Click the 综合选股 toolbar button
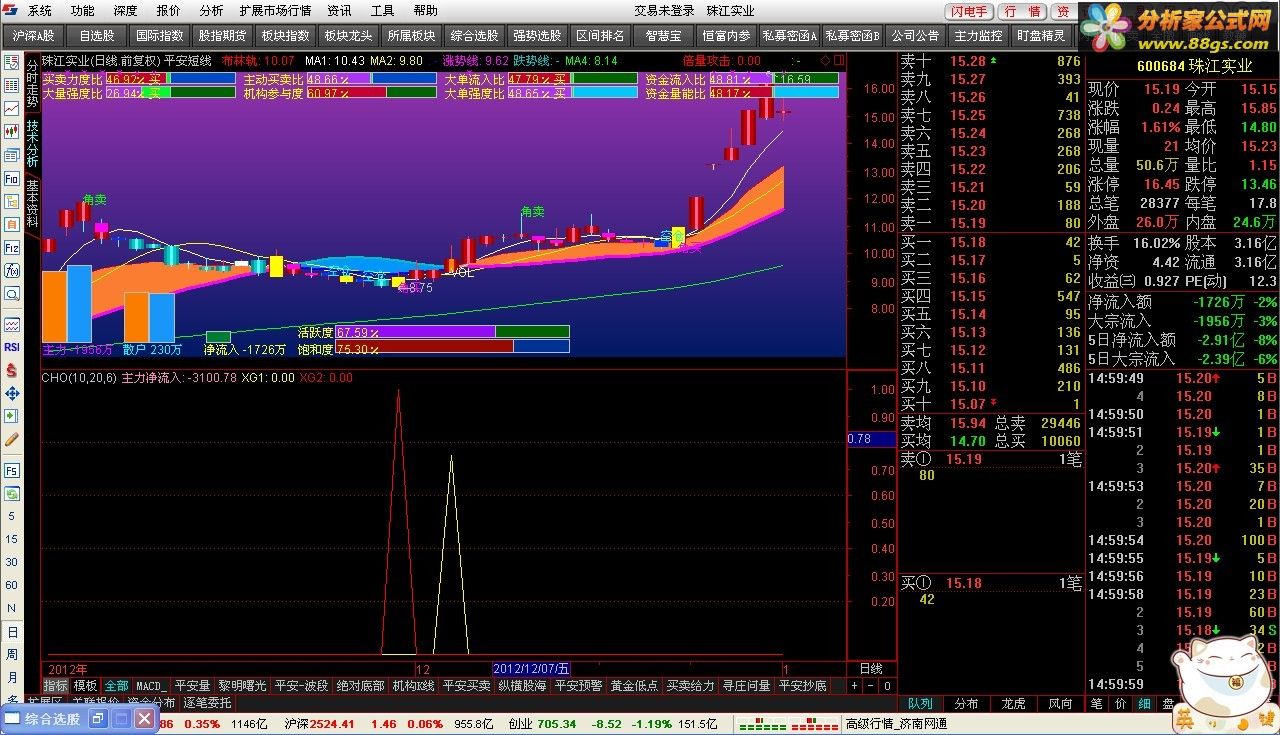This screenshot has height=735, width=1280. 474,36
